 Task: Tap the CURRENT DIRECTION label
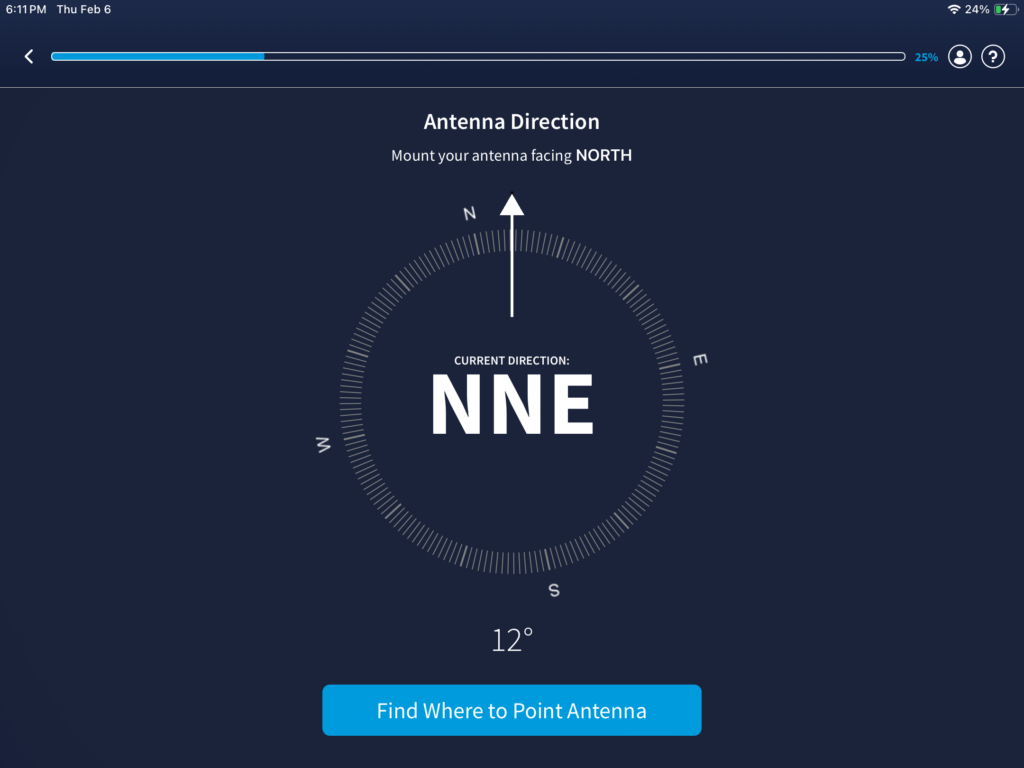click(x=512, y=360)
